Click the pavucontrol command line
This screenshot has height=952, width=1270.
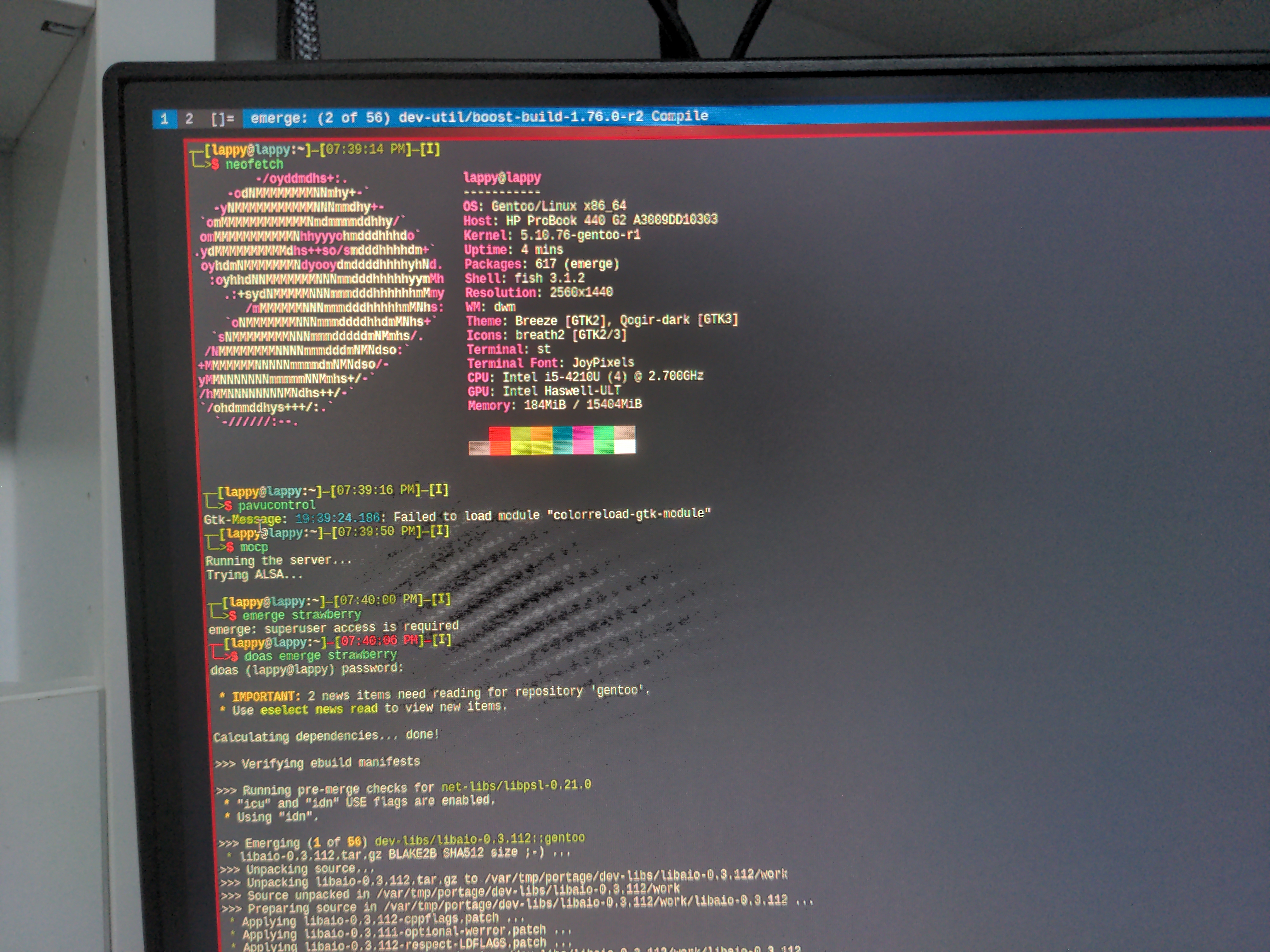[277, 505]
